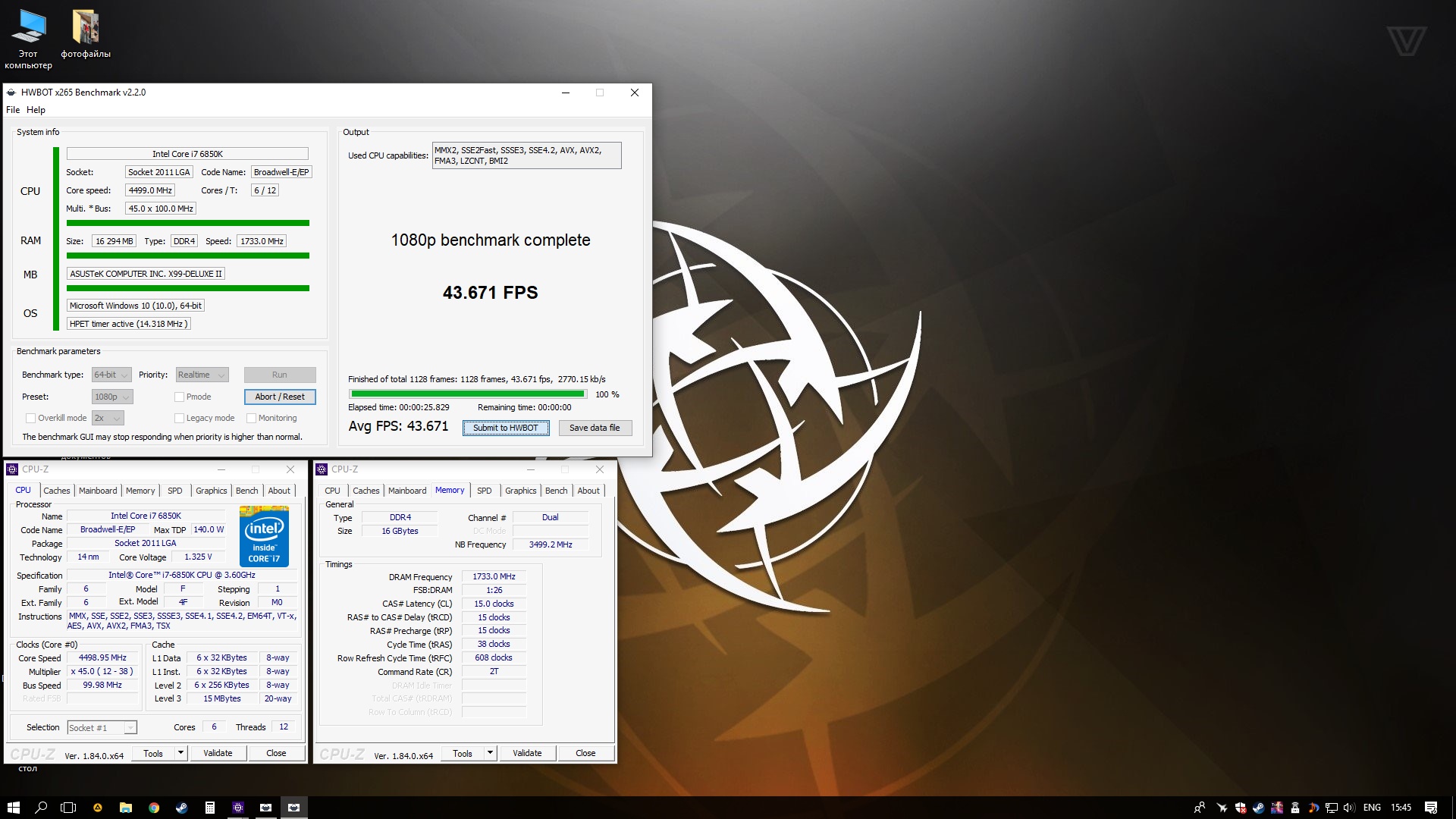Toggle the Legacy mode checkbox
Screen dimensions: 1456x819
click(x=179, y=418)
